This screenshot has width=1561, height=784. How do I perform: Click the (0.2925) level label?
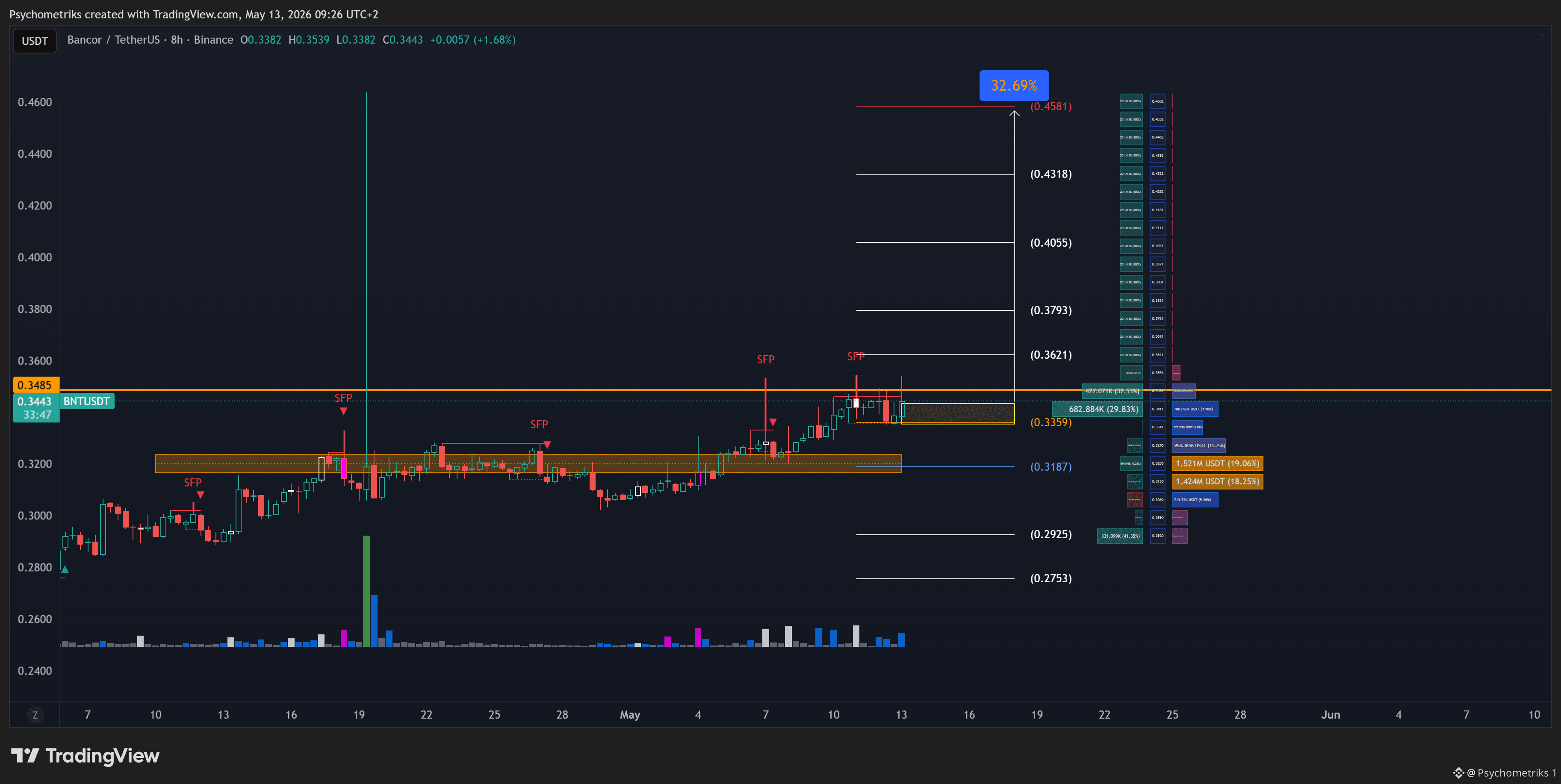coord(1051,535)
